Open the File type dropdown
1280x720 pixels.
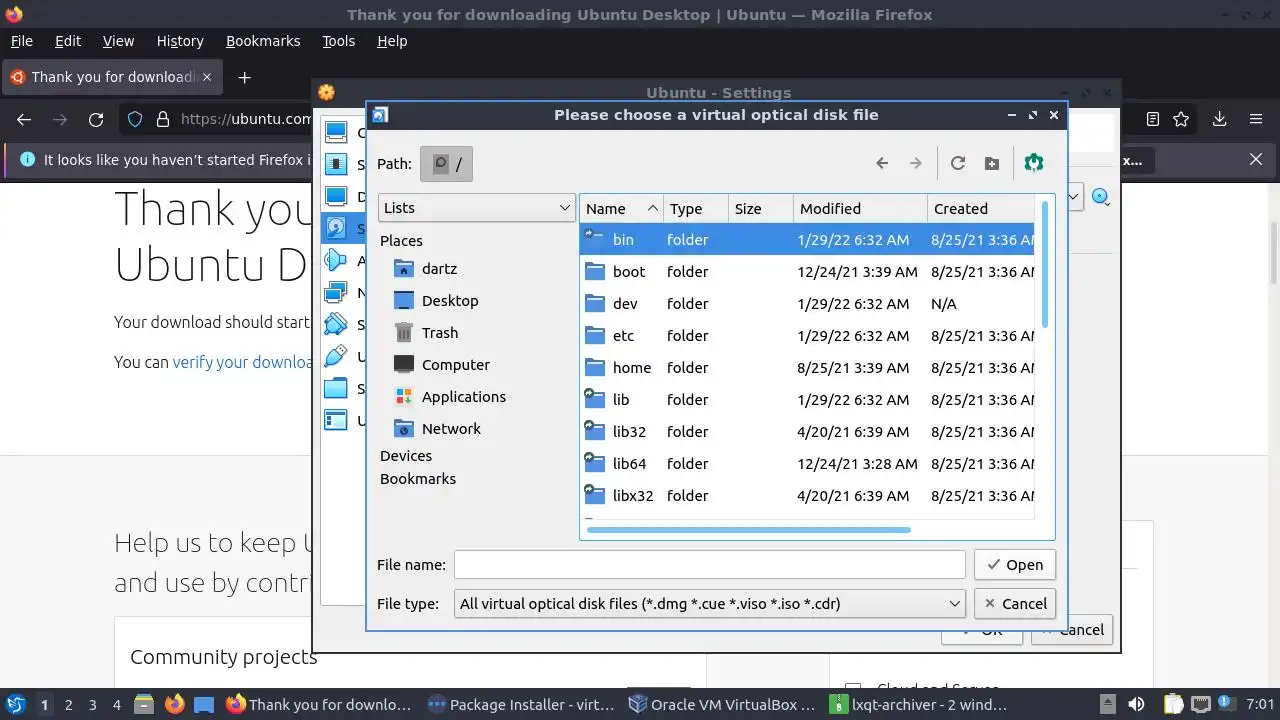(x=709, y=604)
